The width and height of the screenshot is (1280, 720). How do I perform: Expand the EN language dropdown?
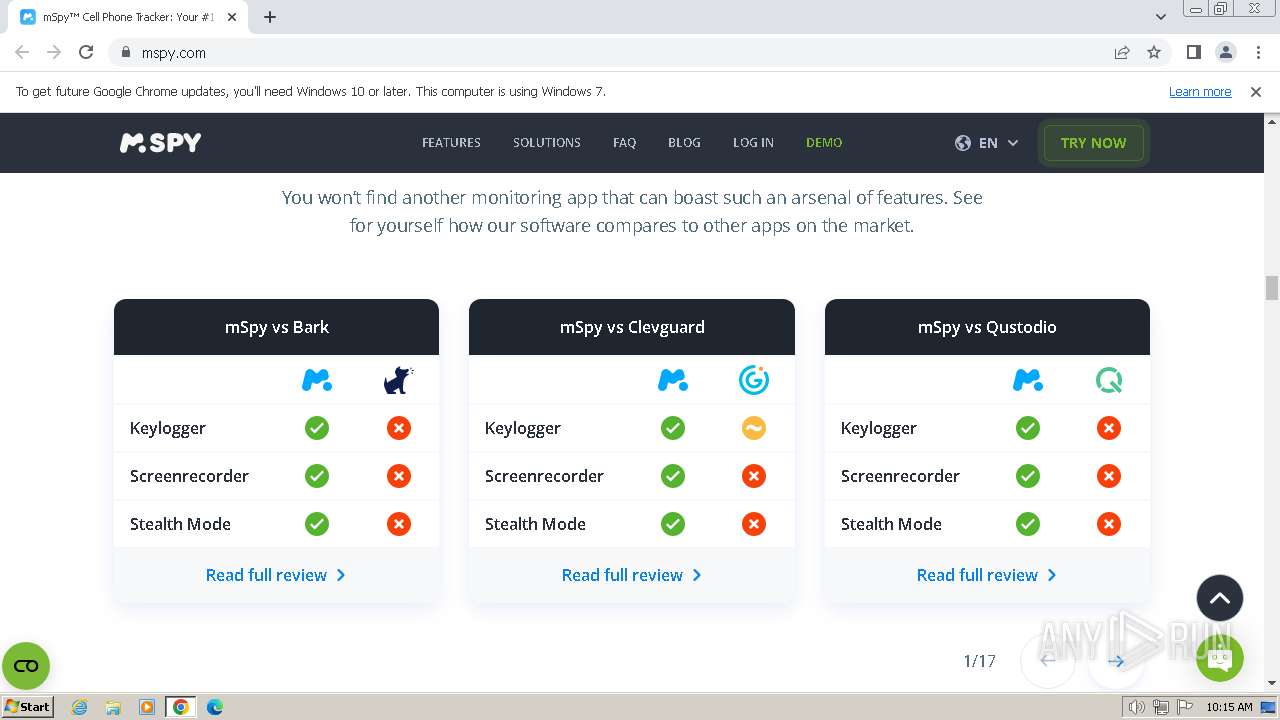998,143
